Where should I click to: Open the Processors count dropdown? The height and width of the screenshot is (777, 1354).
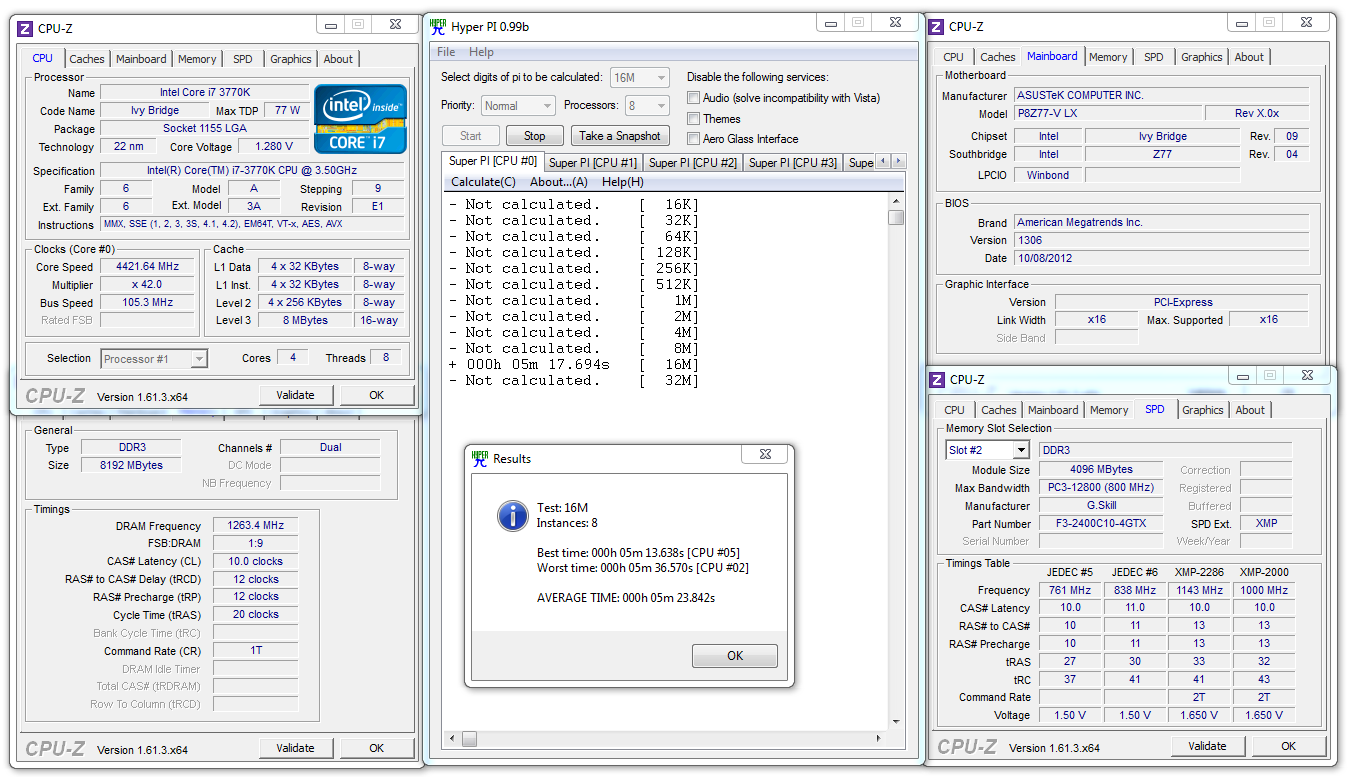646,106
